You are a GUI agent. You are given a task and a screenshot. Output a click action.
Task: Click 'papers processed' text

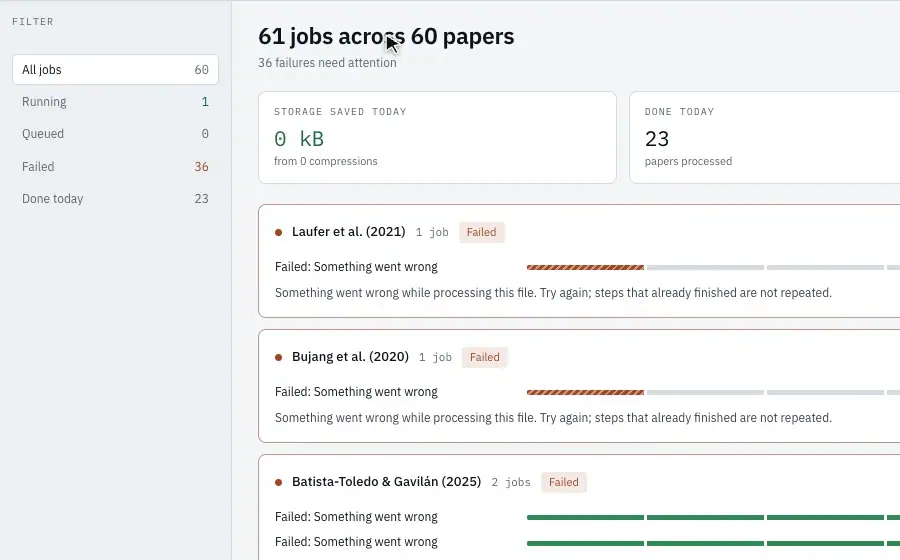(688, 161)
